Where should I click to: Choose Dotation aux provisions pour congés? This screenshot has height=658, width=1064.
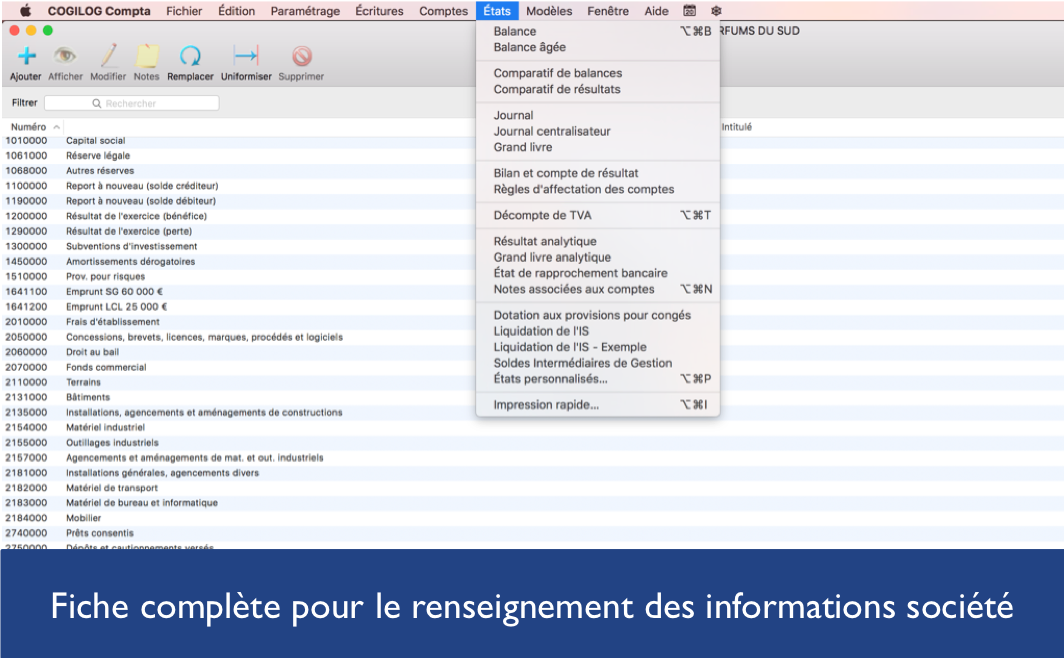click(x=598, y=315)
